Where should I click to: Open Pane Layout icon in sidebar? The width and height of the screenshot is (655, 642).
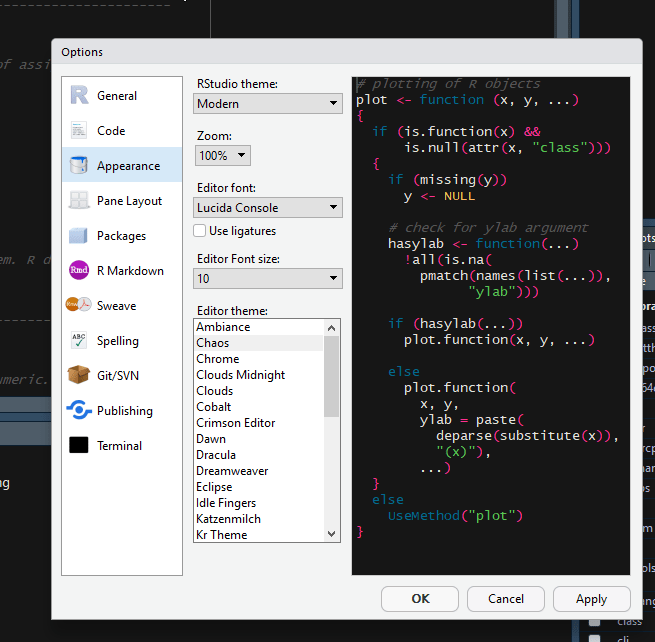click(x=79, y=201)
